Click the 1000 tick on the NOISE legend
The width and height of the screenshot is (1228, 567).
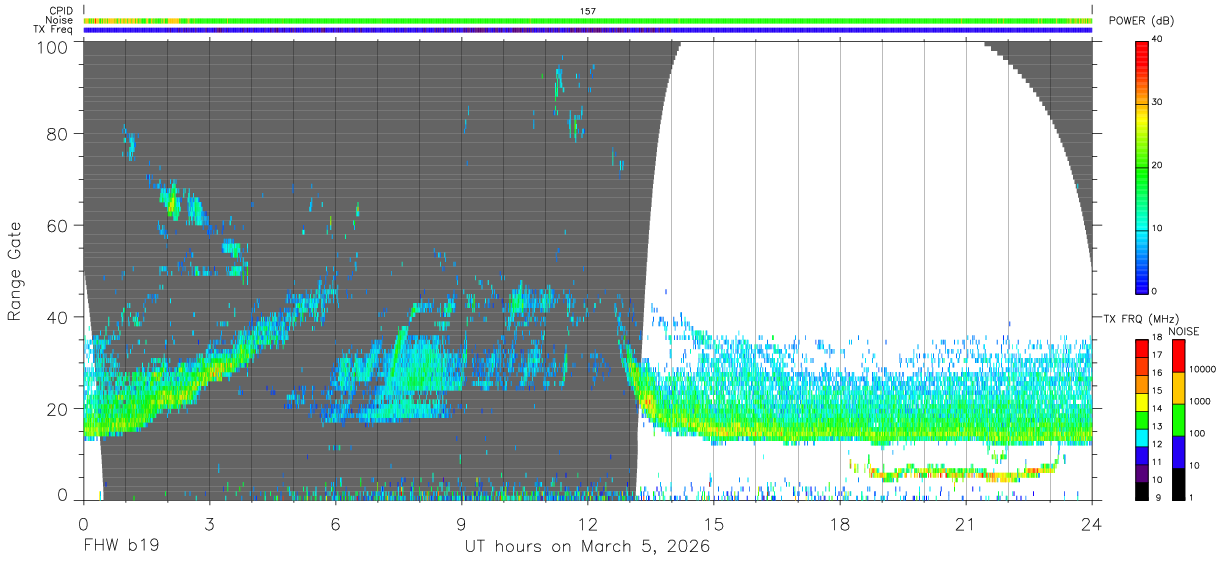pos(1198,401)
